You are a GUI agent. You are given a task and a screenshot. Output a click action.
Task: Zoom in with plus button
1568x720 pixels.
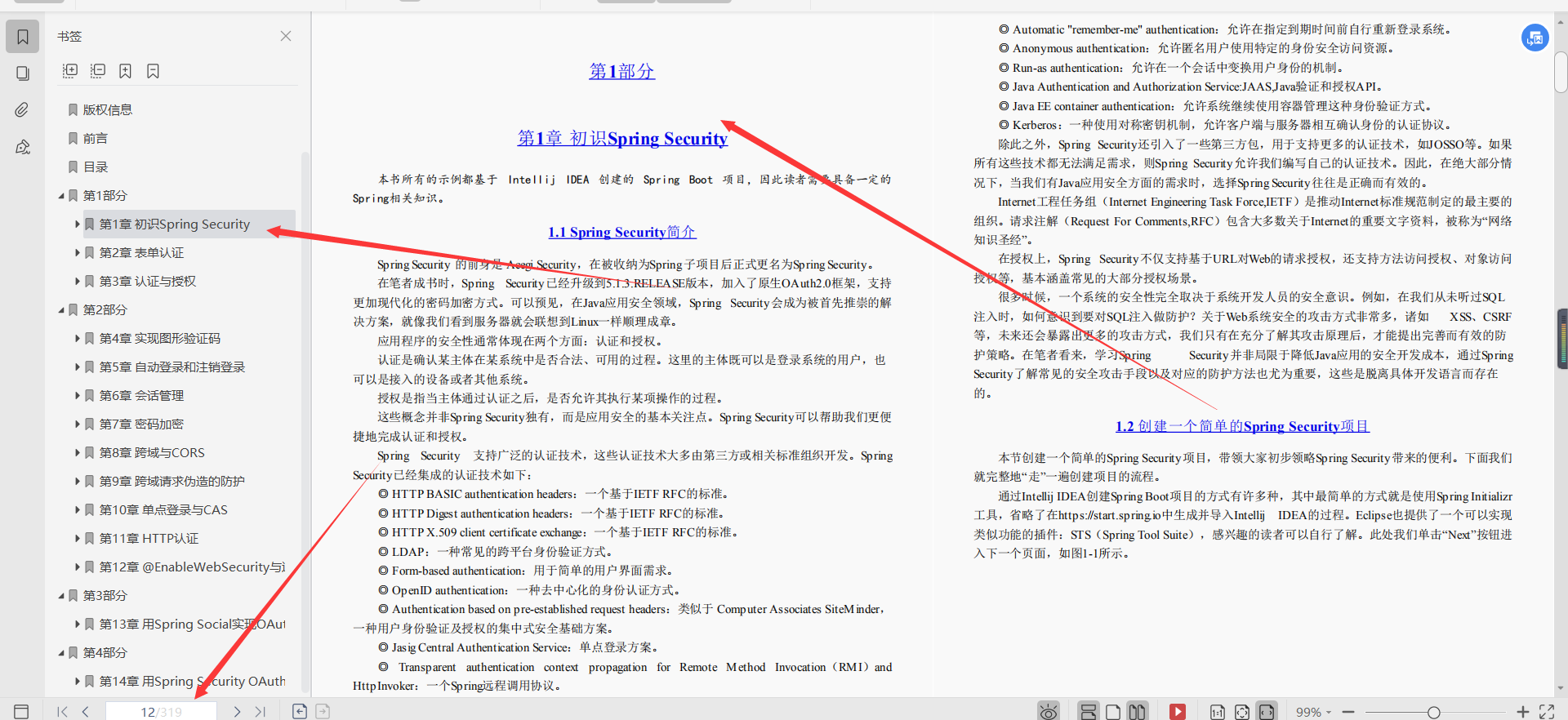[1522, 712]
